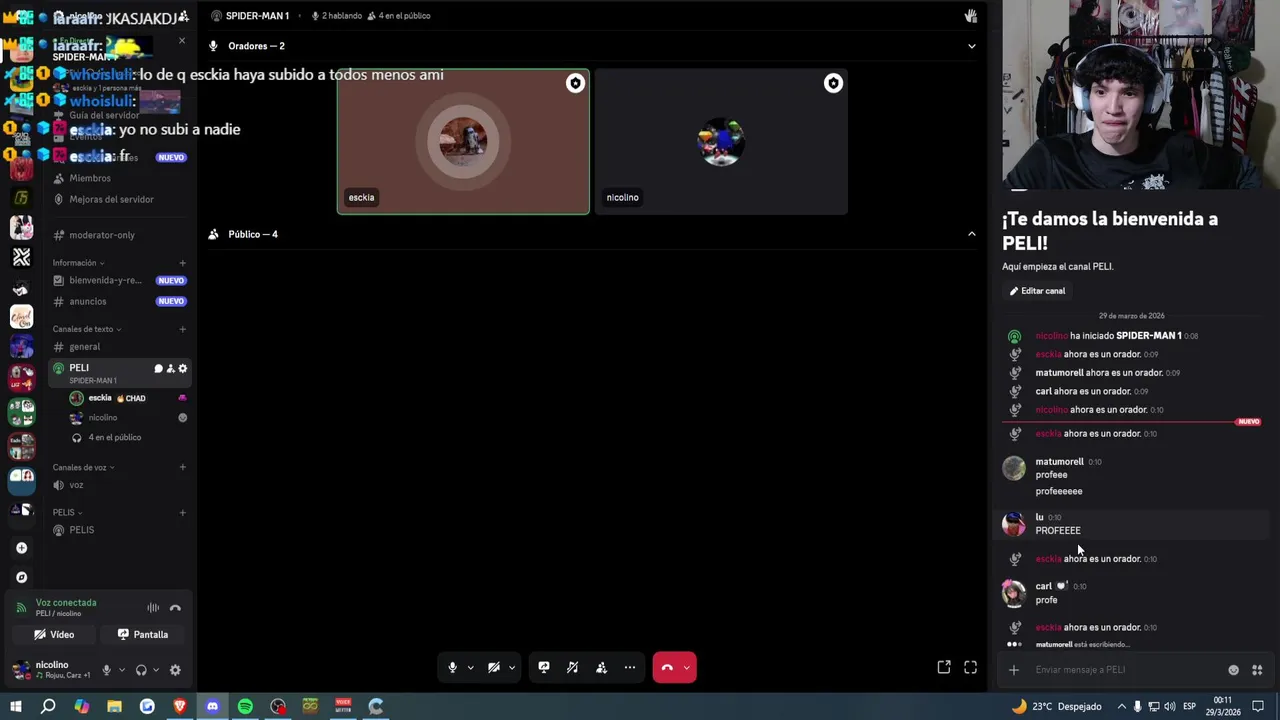Click the invite icon on PELI channel
1280x720 pixels.
pos(170,369)
